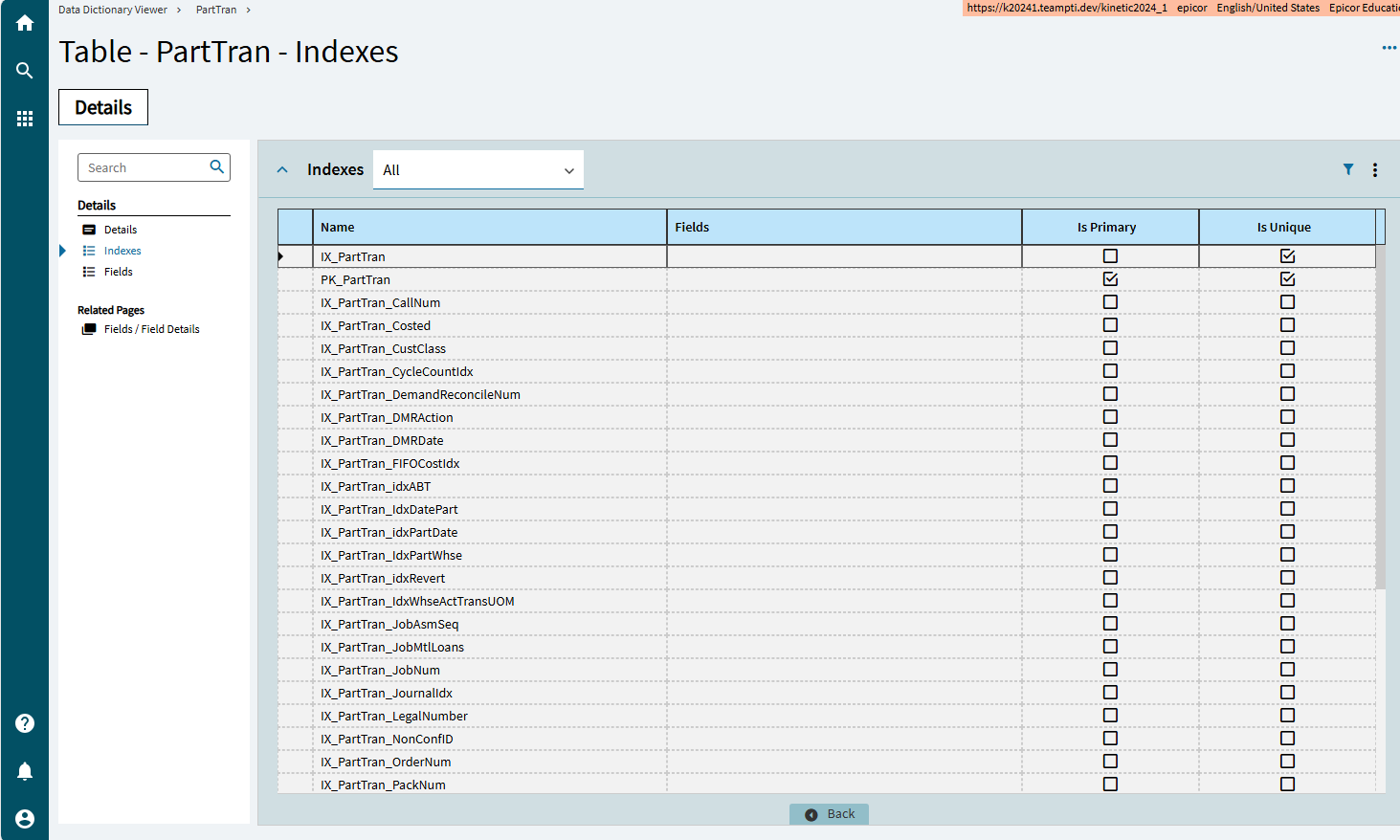Image resolution: width=1400 pixels, height=840 pixels.
Task: Open the Indexes 'All' view dropdown
Action: (x=478, y=170)
